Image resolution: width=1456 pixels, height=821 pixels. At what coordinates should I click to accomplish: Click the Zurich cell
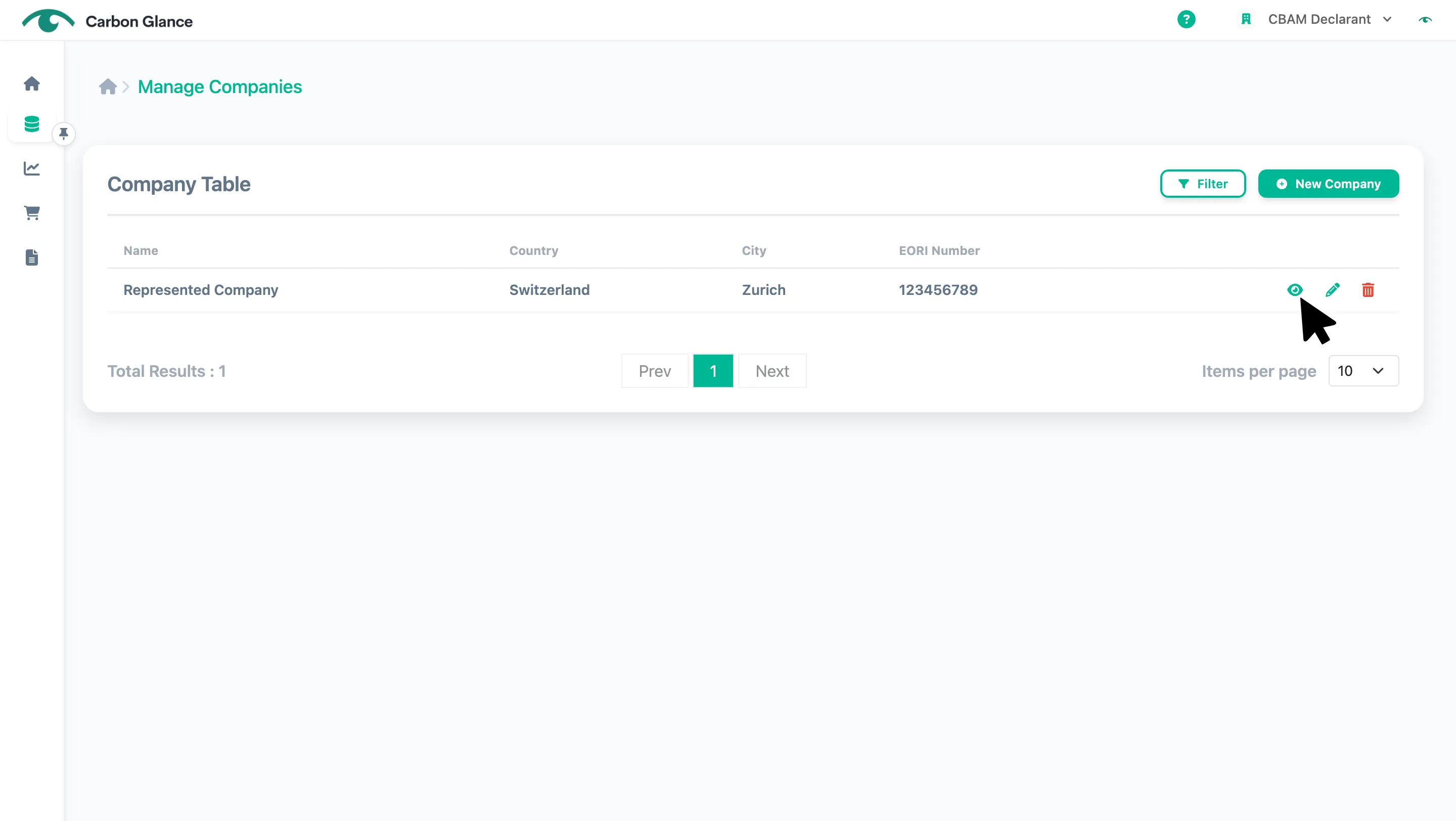coord(763,290)
